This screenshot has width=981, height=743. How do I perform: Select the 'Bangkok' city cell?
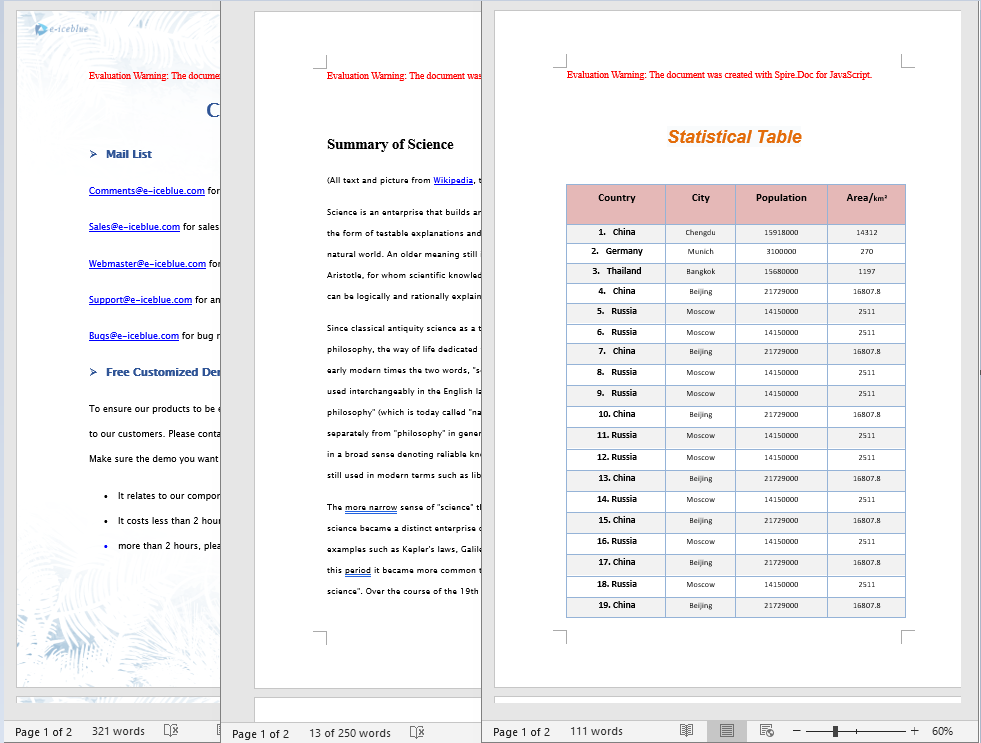coord(700,271)
